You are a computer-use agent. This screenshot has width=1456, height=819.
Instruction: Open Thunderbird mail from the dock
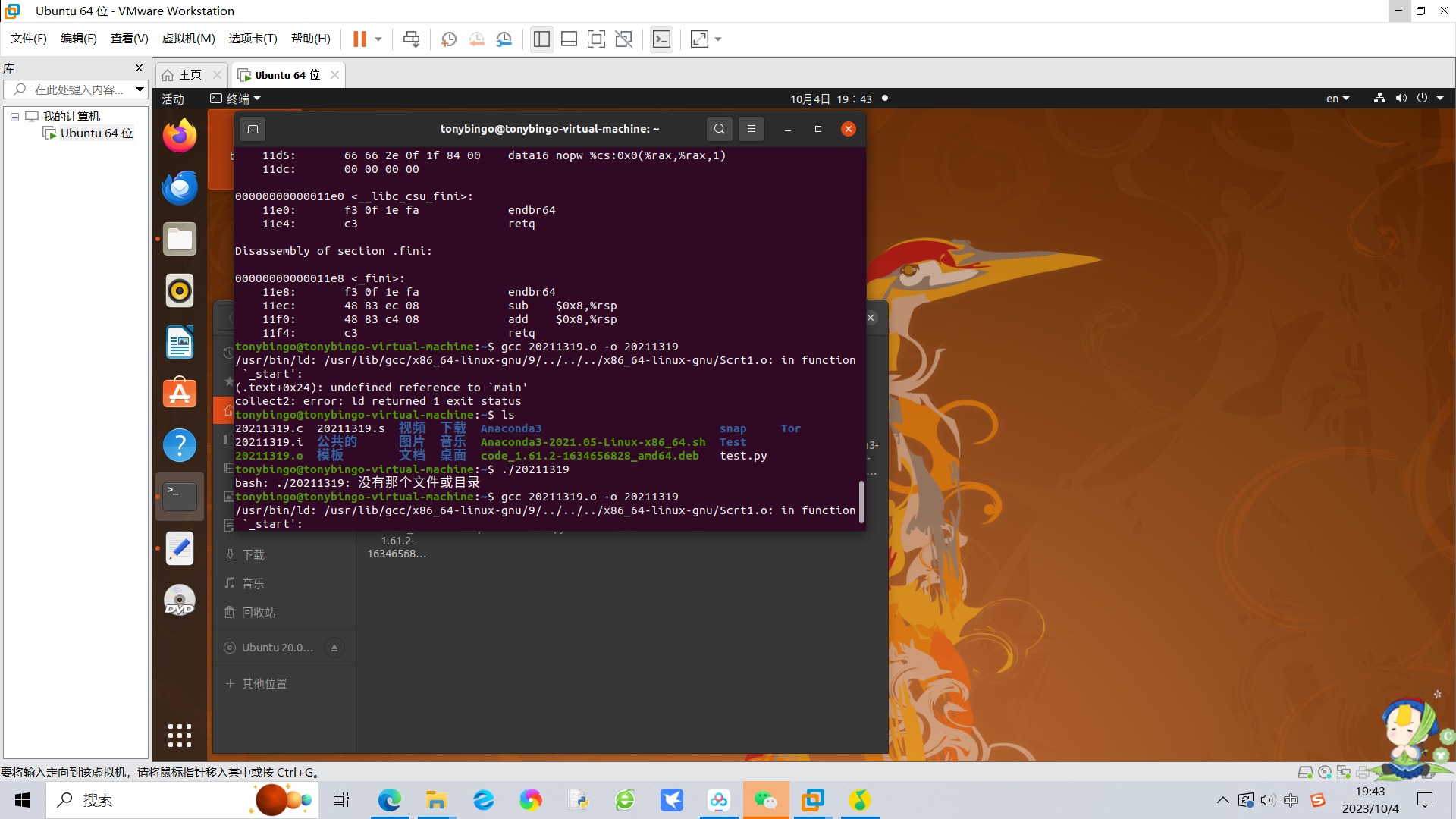pos(180,187)
